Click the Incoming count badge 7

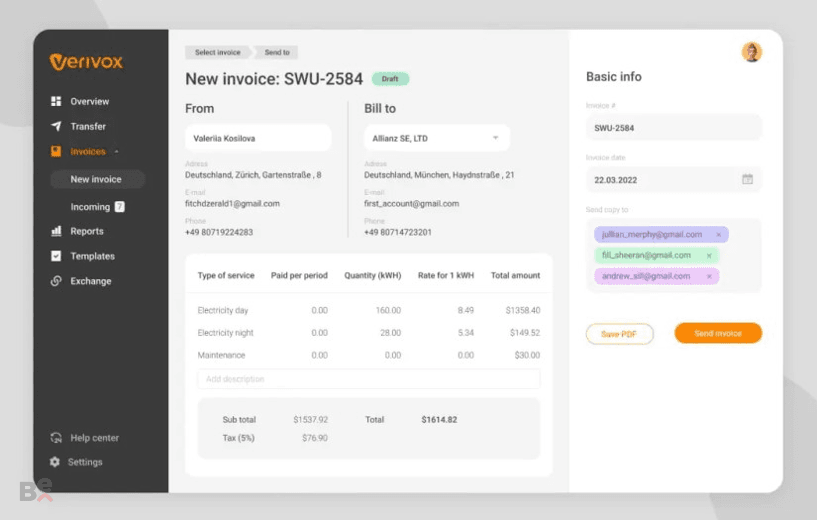click(x=119, y=207)
